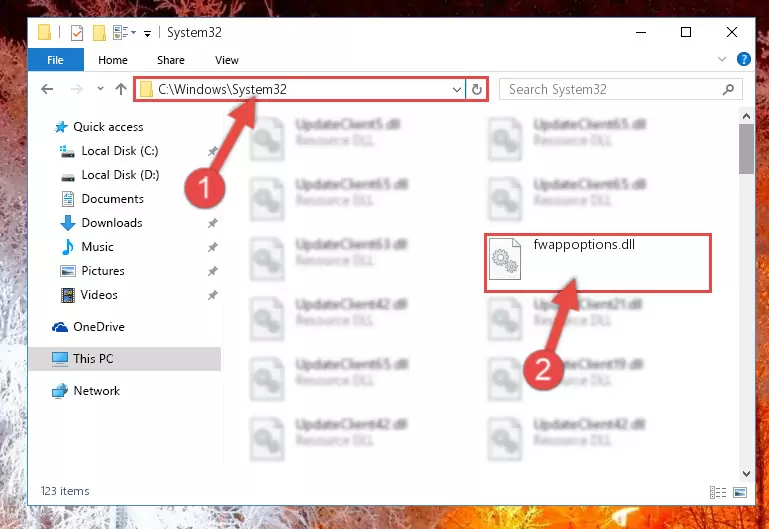Go up one folder level

tap(121, 89)
